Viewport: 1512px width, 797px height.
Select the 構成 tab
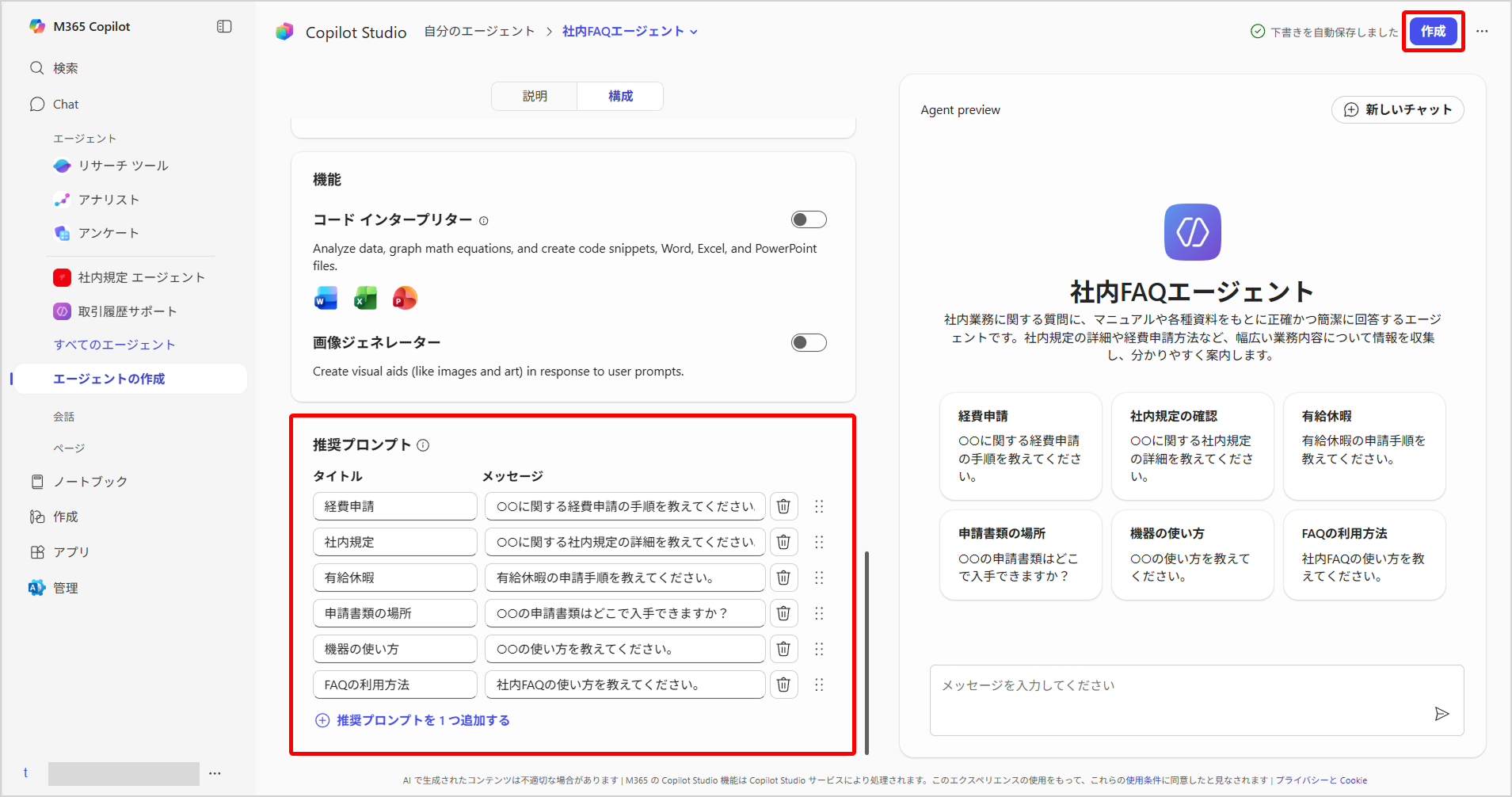coord(620,96)
